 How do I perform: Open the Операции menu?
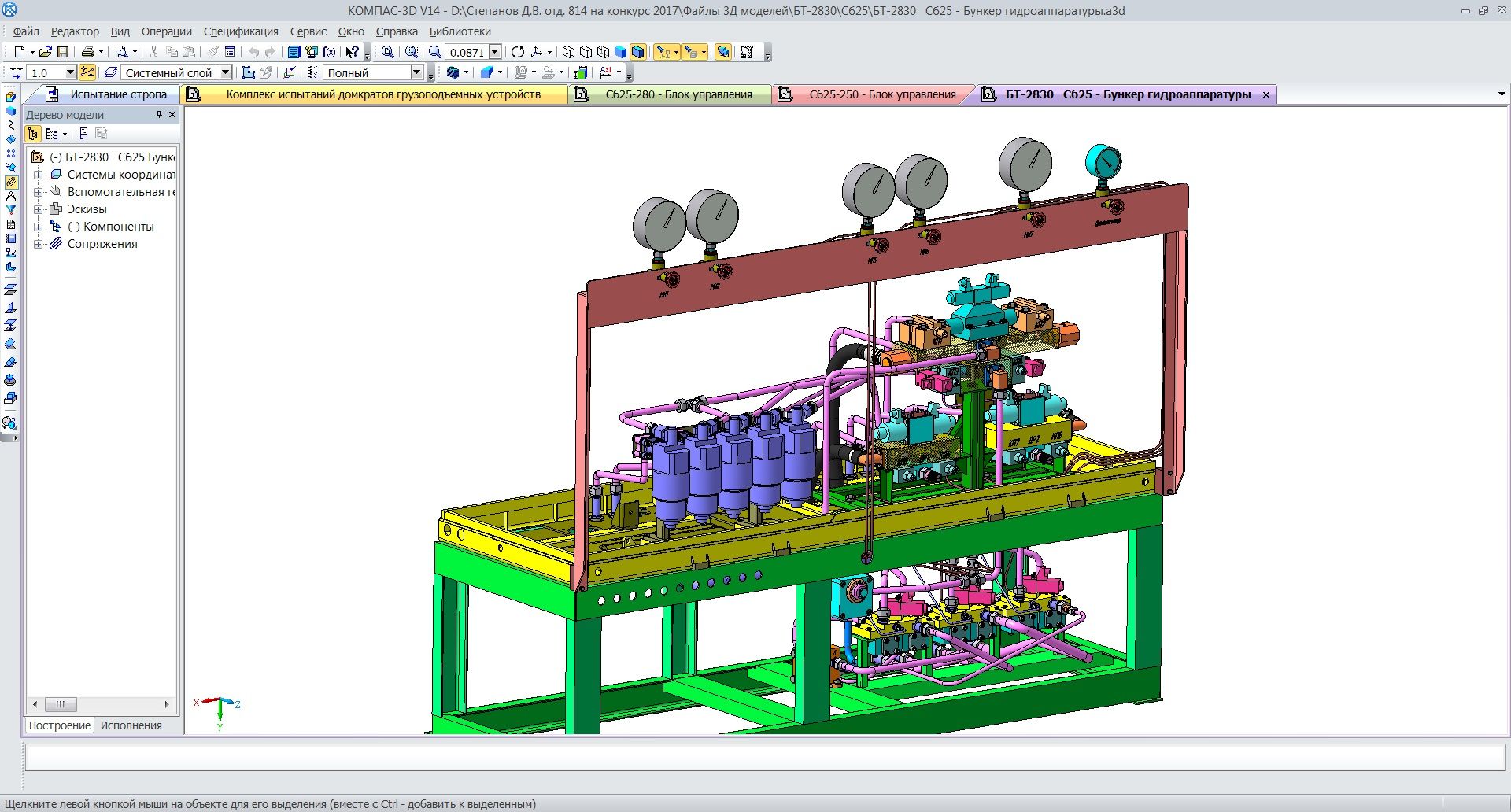[166, 31]
